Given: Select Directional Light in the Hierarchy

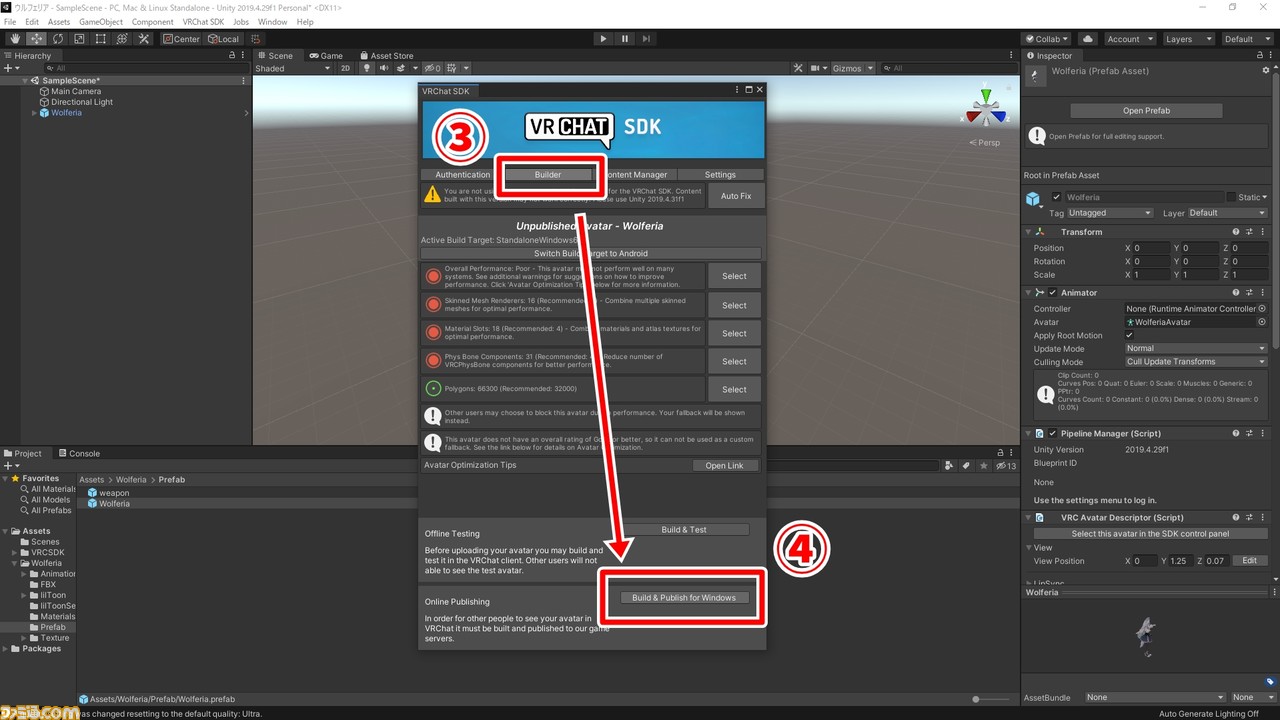Looking at the screenshot, I should tap(81, 102).
